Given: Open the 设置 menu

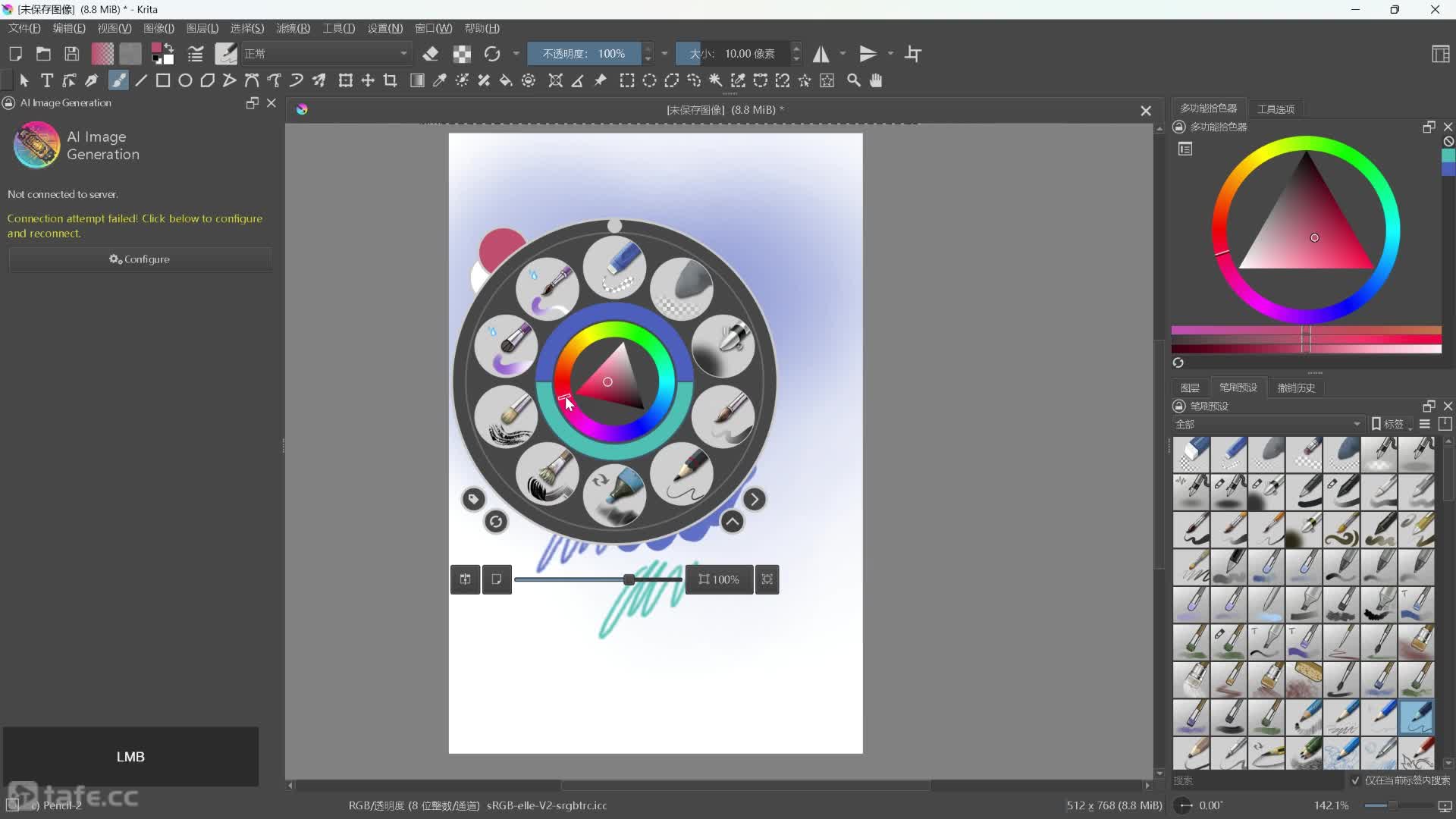Looking at the screenshot, I should coord(384,28).
